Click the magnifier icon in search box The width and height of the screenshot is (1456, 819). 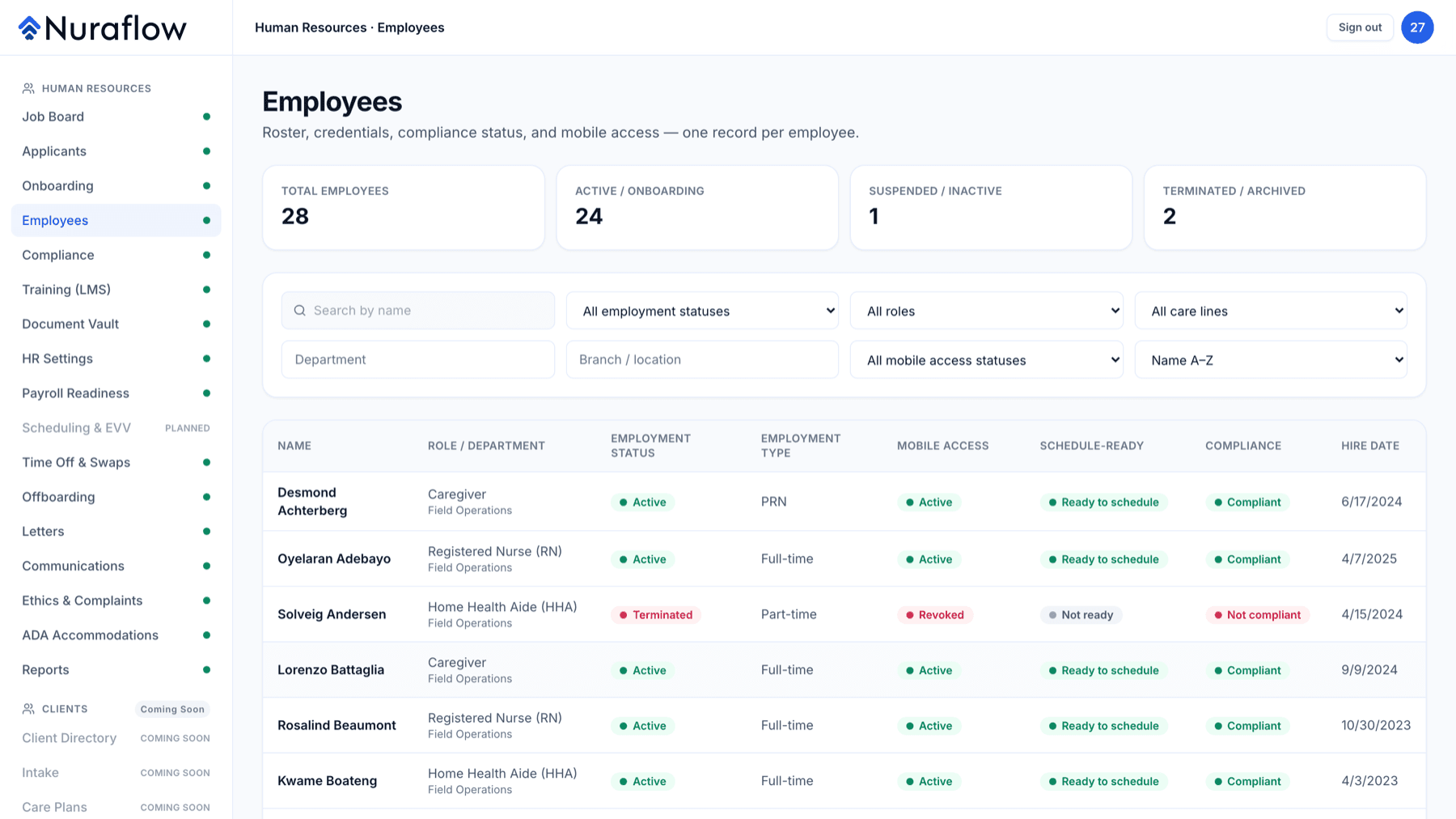coord(299,311)
